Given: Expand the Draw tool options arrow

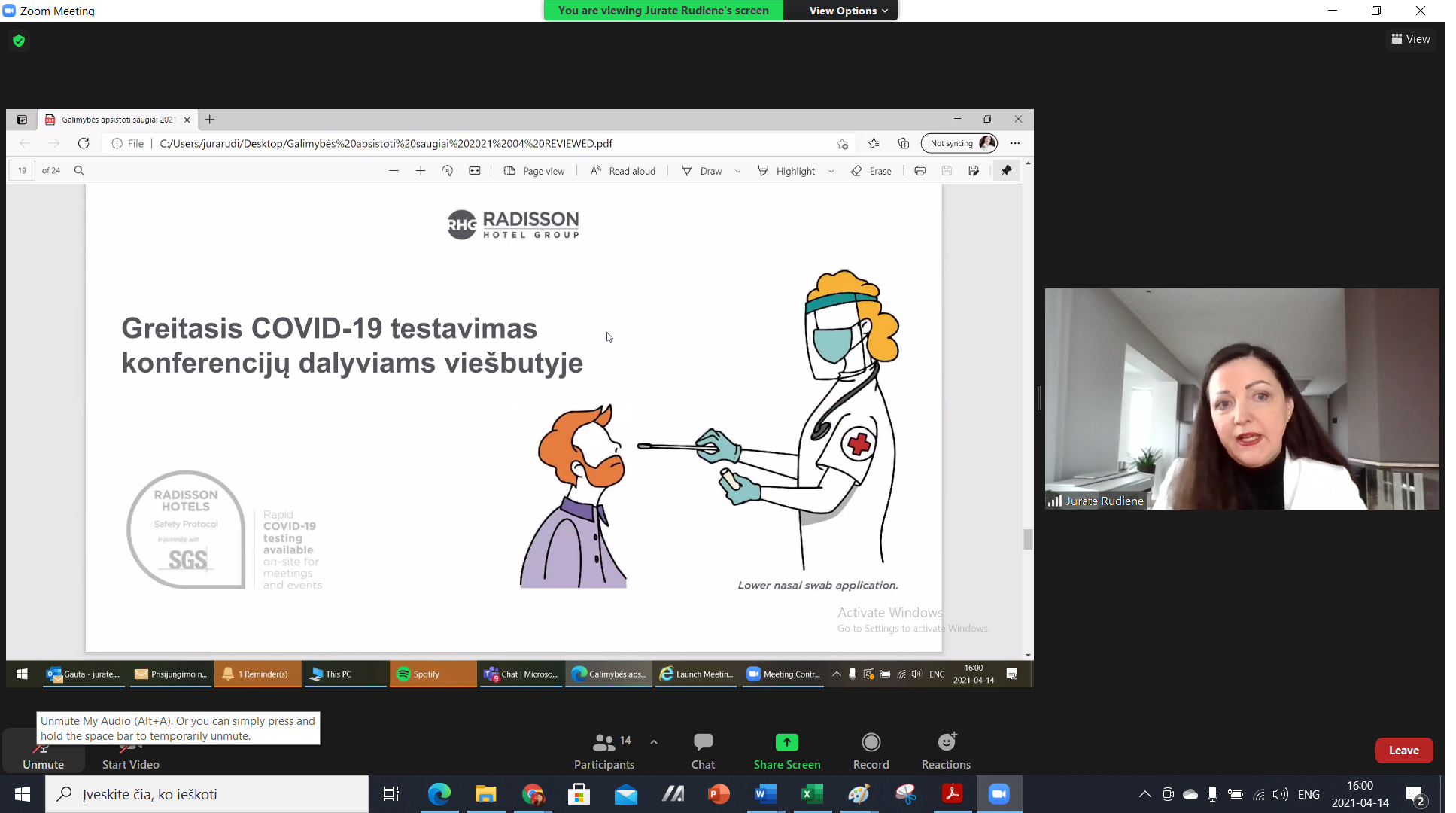Looking at the screenshot, I should (738, 171).
